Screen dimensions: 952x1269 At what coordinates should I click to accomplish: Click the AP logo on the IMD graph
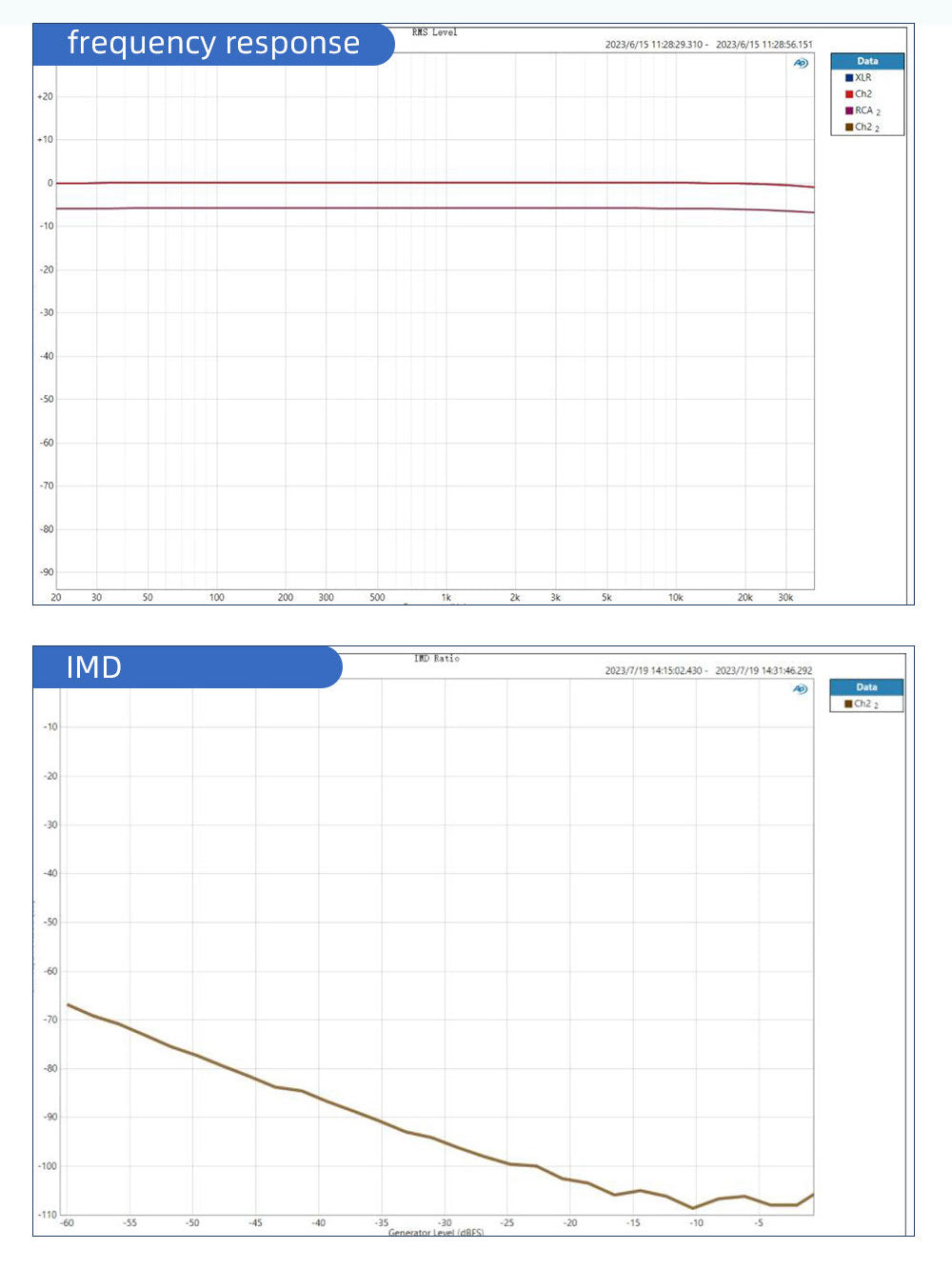801,689
